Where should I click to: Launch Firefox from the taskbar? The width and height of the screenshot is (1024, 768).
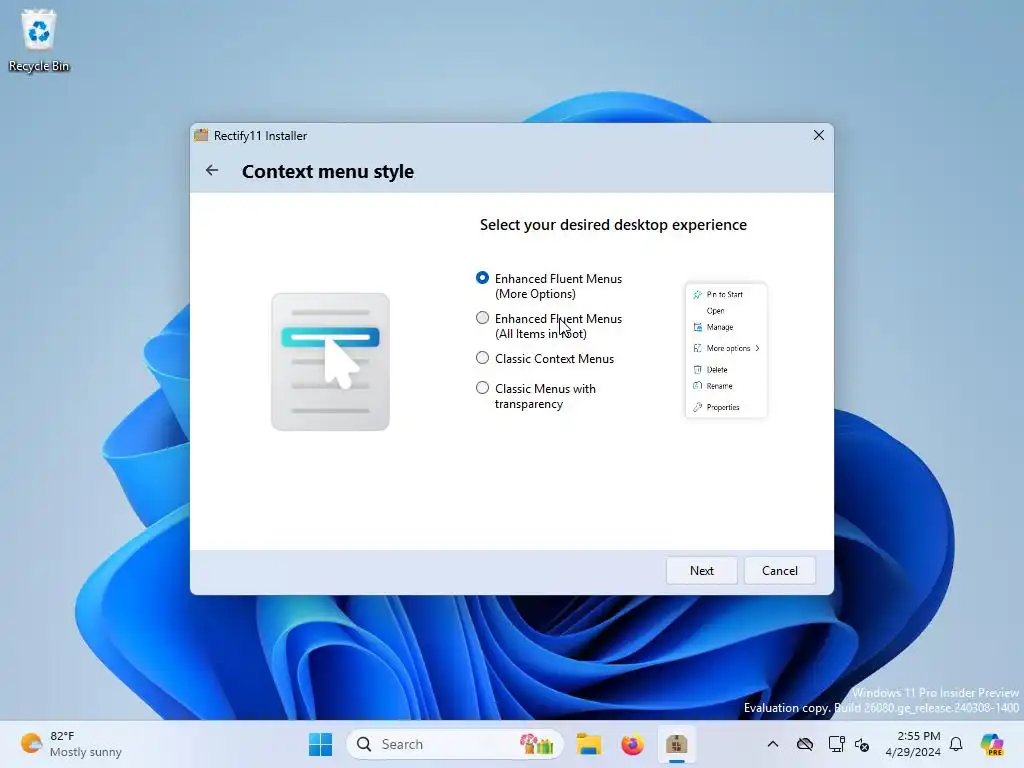click(632, 744)
